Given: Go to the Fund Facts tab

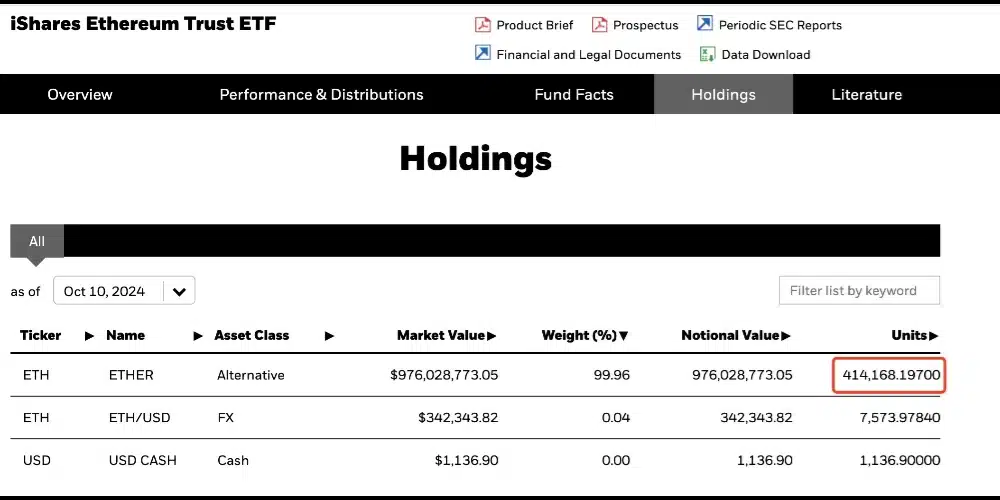Looking at the screenshot, I should pyautogui.click(x=574, y=95).
